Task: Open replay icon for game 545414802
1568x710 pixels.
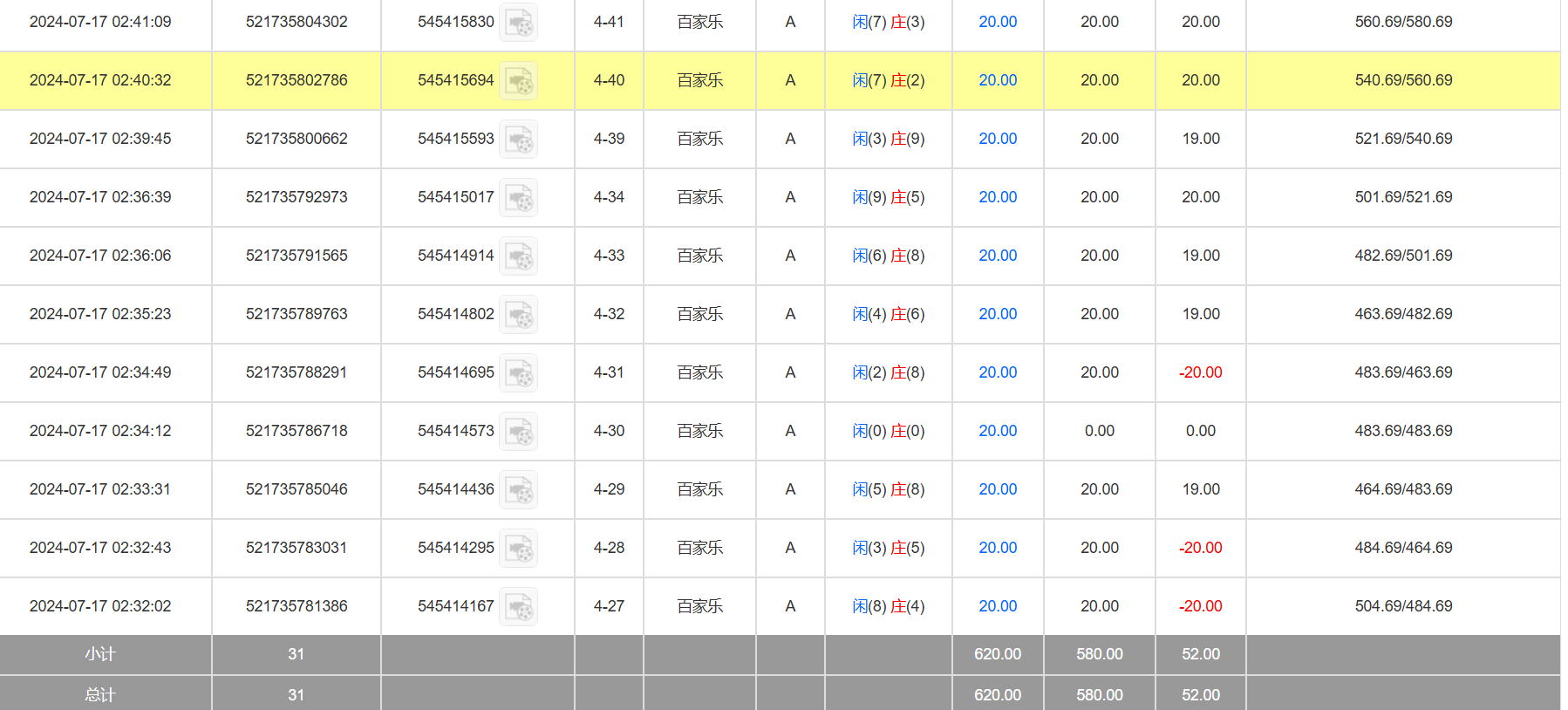Action: click(519, 315)
